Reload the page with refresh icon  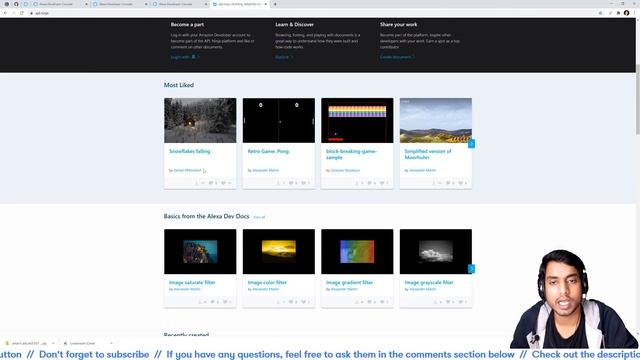pyautogui.click(x=22, y=13)
